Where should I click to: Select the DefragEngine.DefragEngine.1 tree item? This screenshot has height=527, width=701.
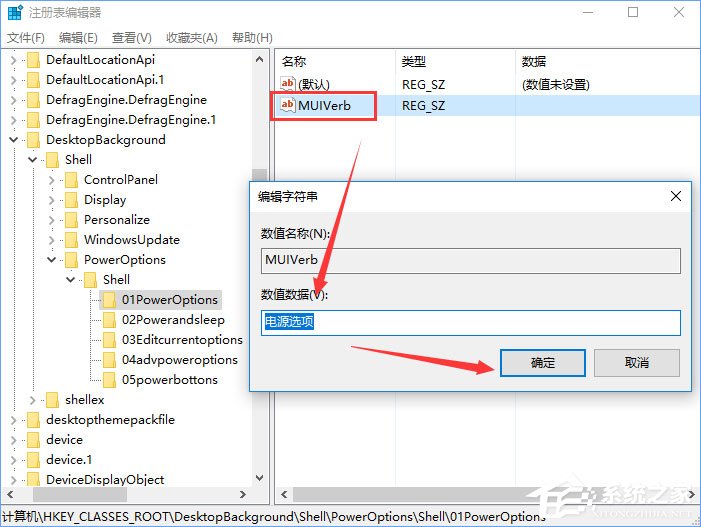click(x=131, y=120)
